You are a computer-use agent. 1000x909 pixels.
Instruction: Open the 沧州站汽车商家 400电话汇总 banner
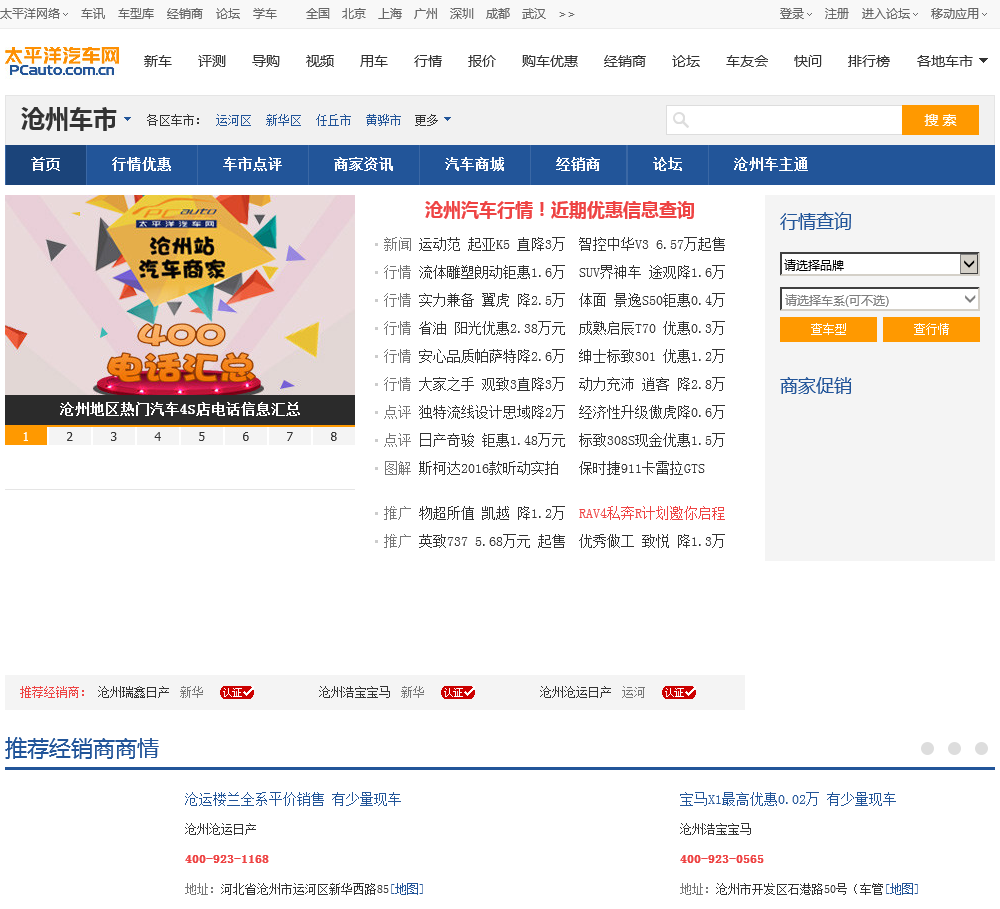pos(180,295)
